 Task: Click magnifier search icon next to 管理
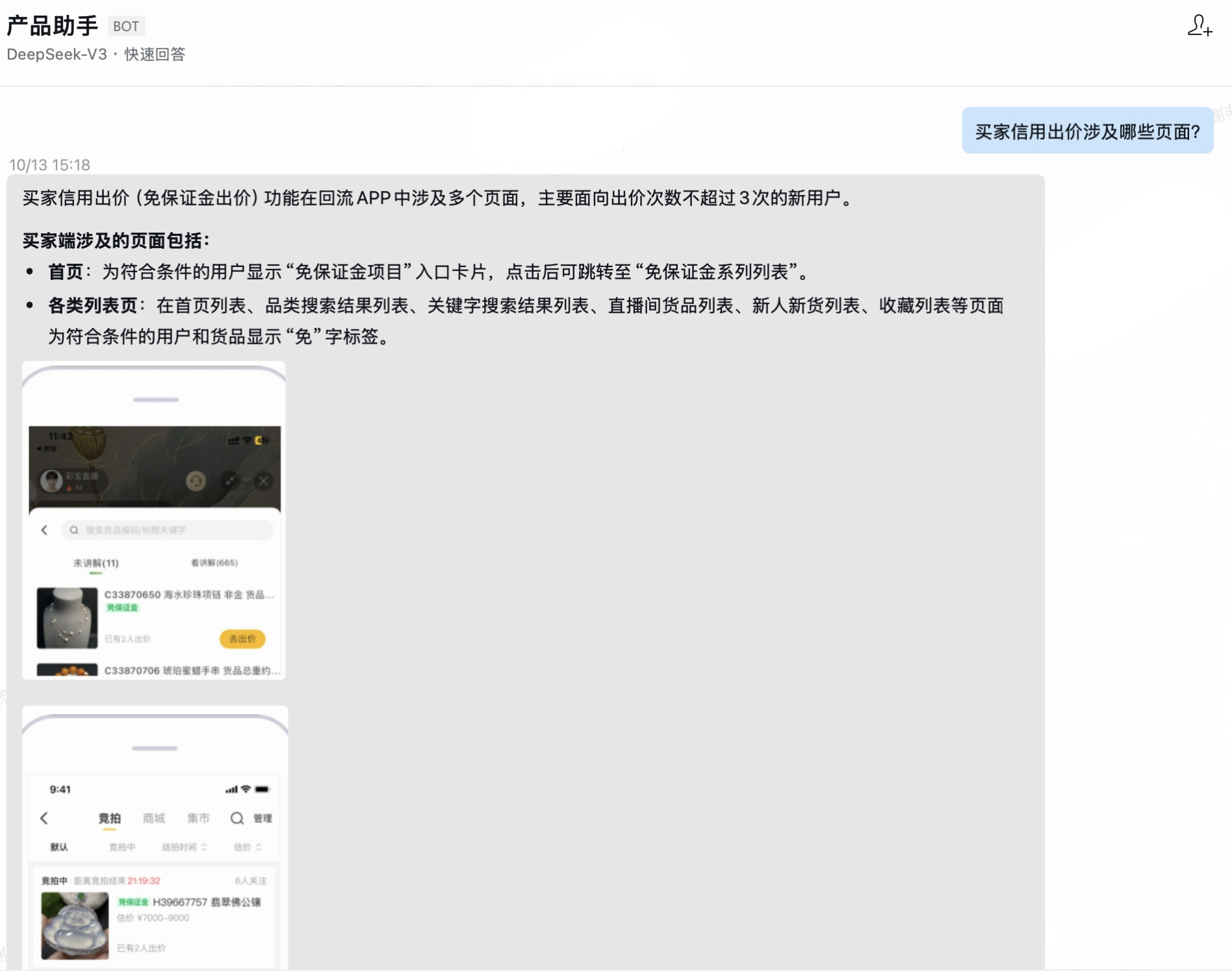tap(237, 818)
